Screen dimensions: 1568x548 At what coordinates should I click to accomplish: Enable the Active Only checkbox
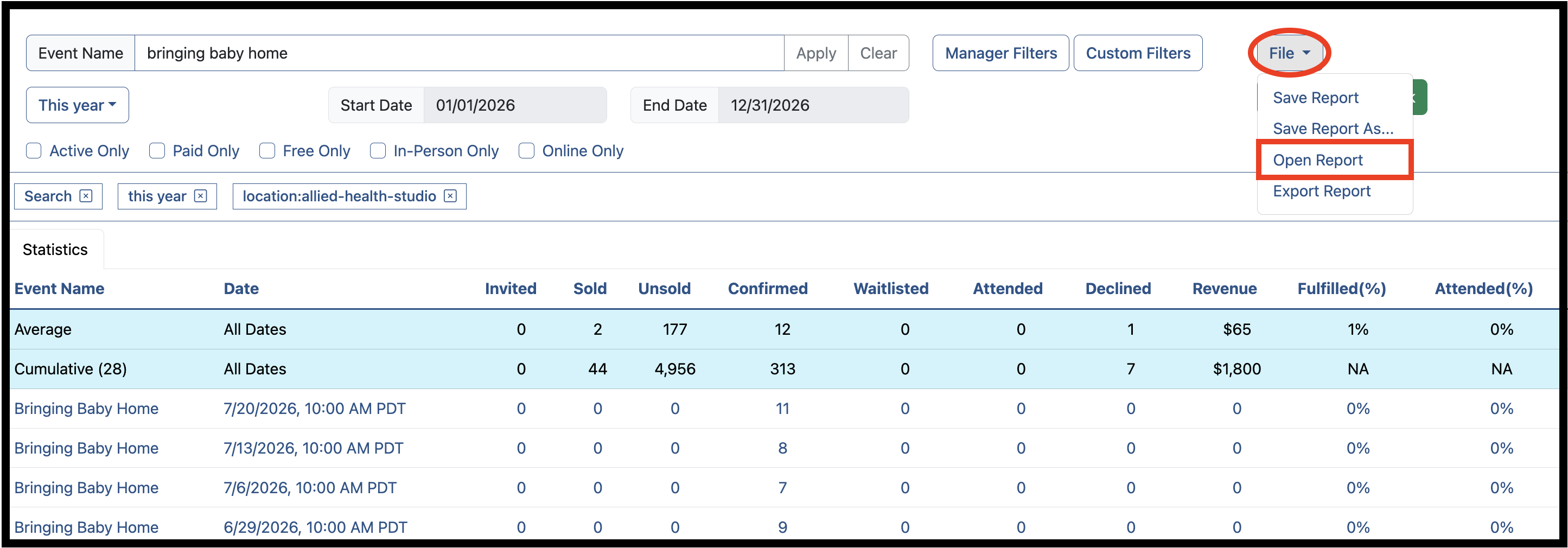tap(34, 150)
